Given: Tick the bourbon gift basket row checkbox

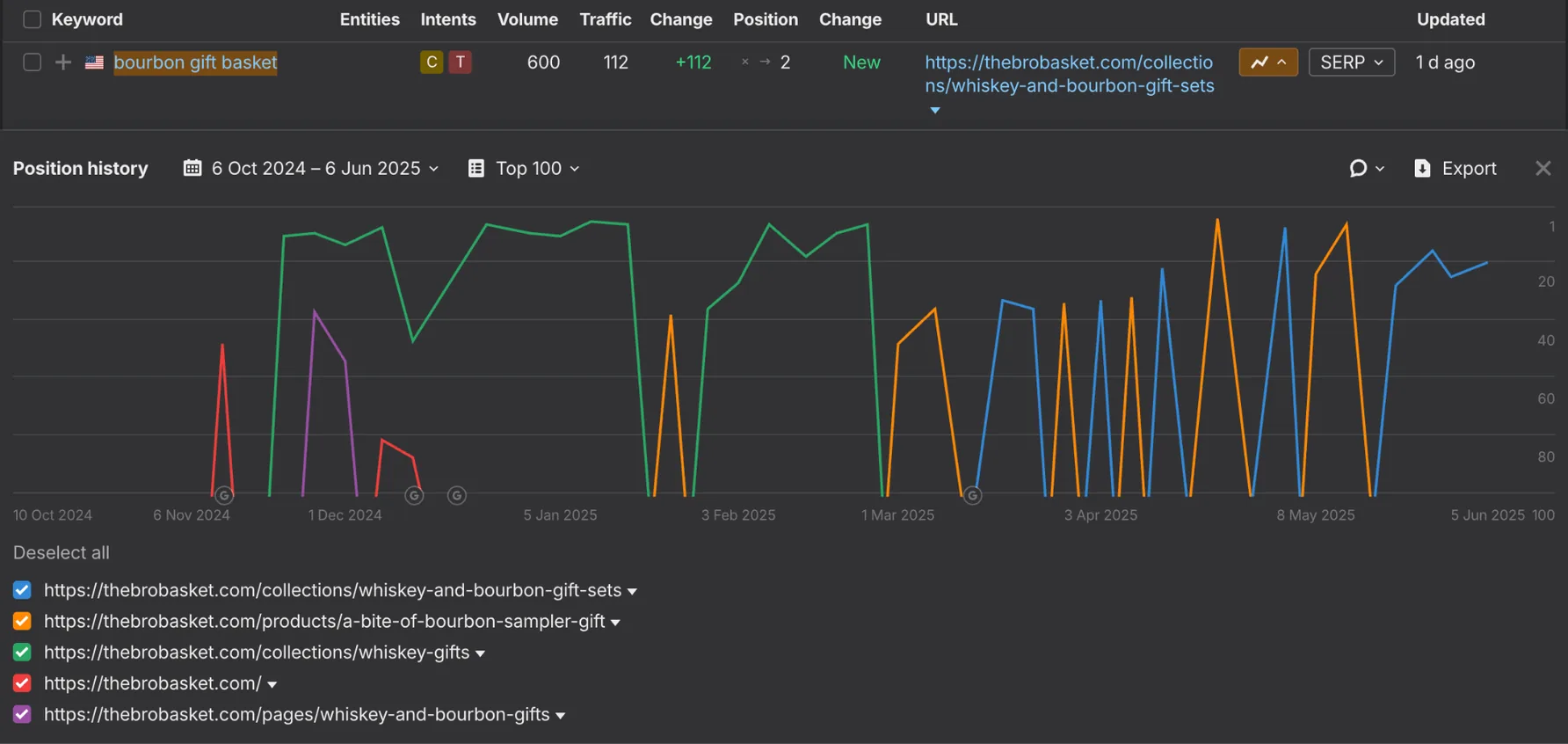Looking at the screenshot, I should [x=33, y=62].
